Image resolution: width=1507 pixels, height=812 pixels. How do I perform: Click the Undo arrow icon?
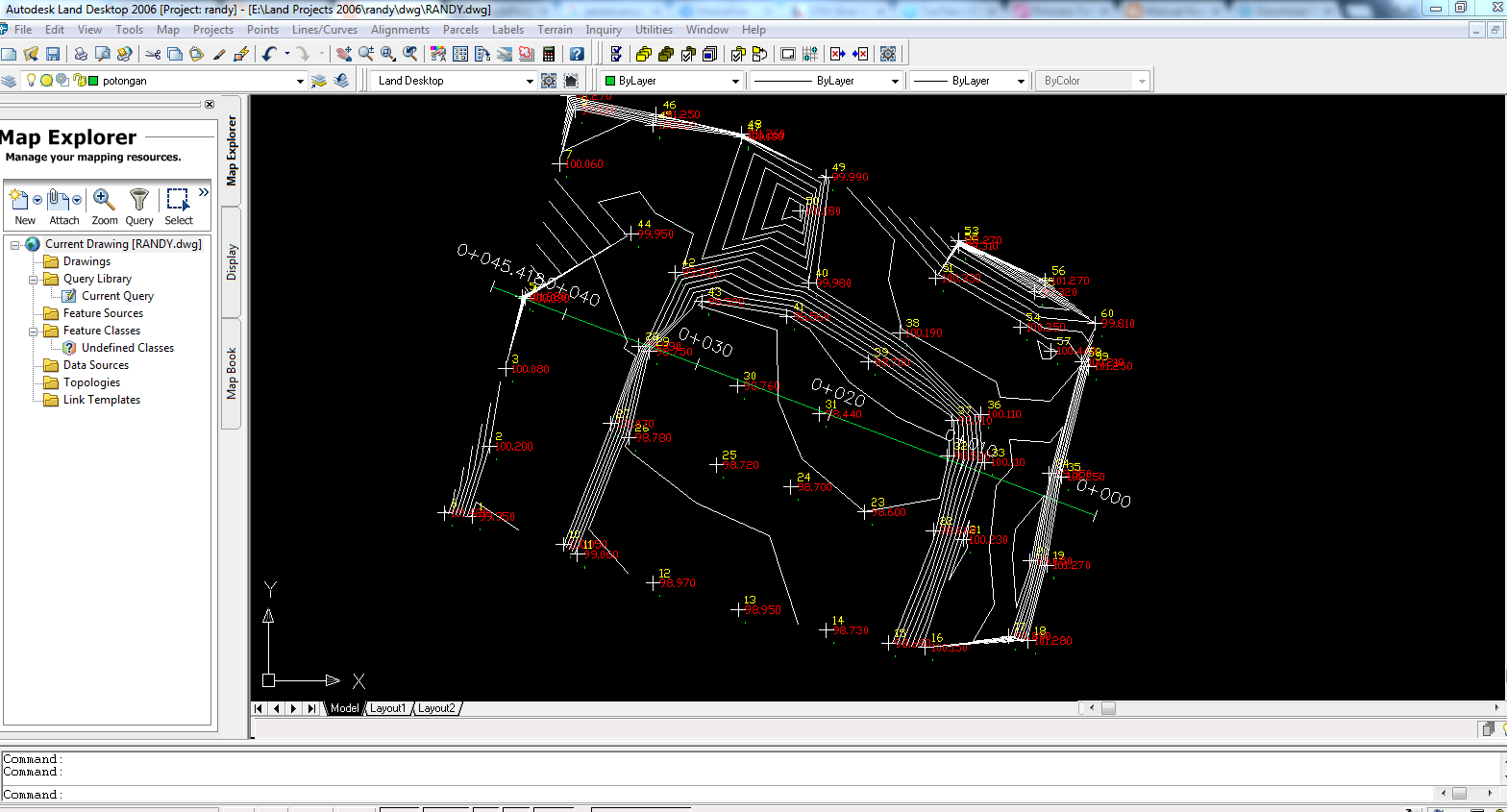[269, 54]
